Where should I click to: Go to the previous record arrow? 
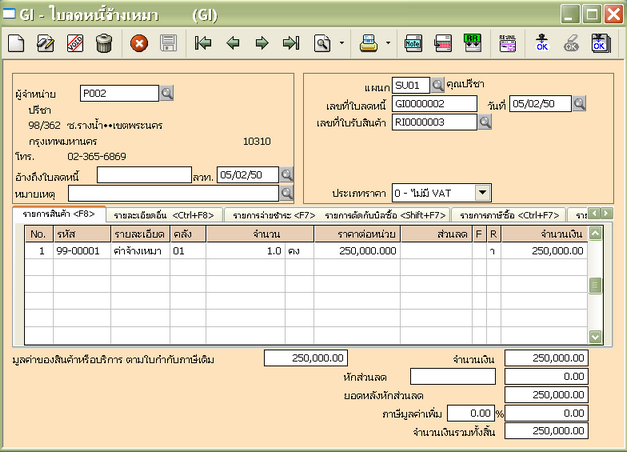[x=233, y=43]
